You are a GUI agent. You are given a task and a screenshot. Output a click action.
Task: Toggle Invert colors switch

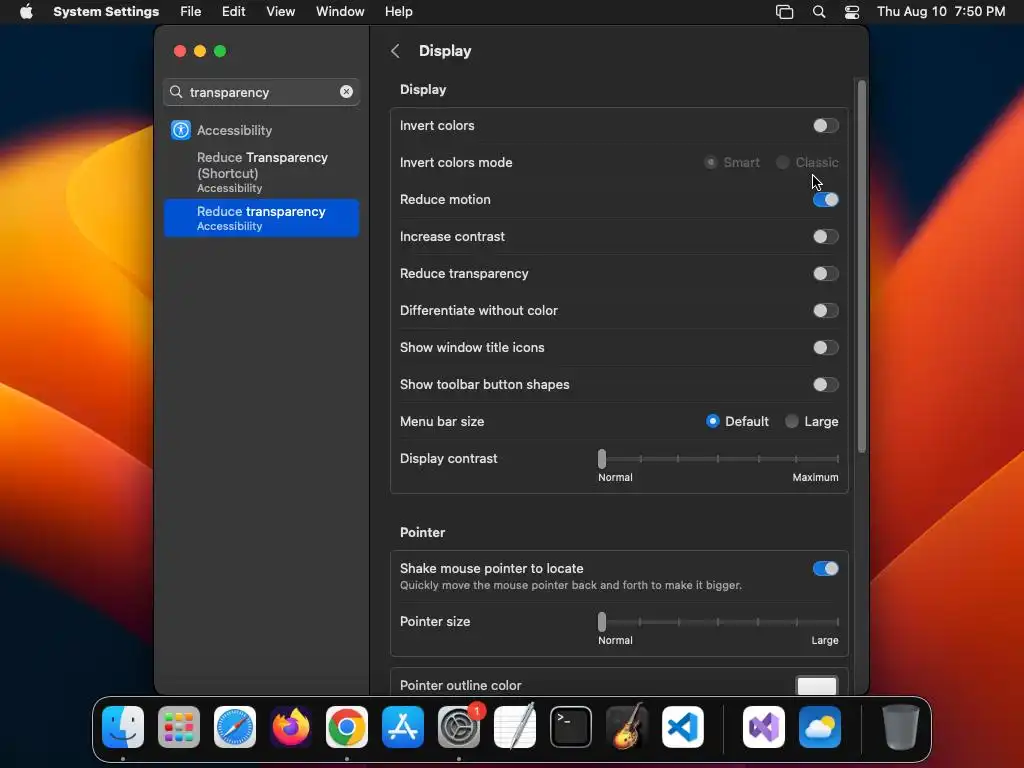825,125
